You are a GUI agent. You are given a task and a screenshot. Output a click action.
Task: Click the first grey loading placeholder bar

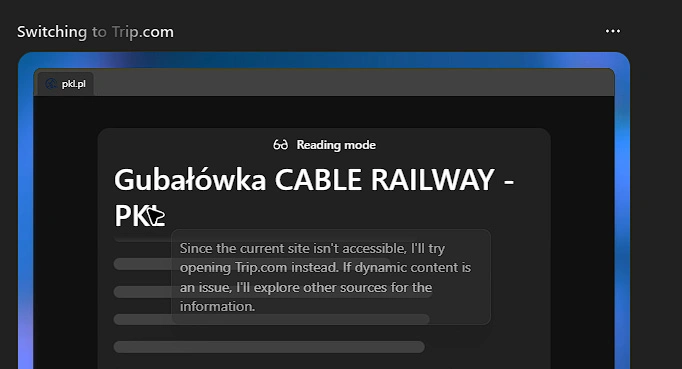pyautogui.click(x=143, y=264)
